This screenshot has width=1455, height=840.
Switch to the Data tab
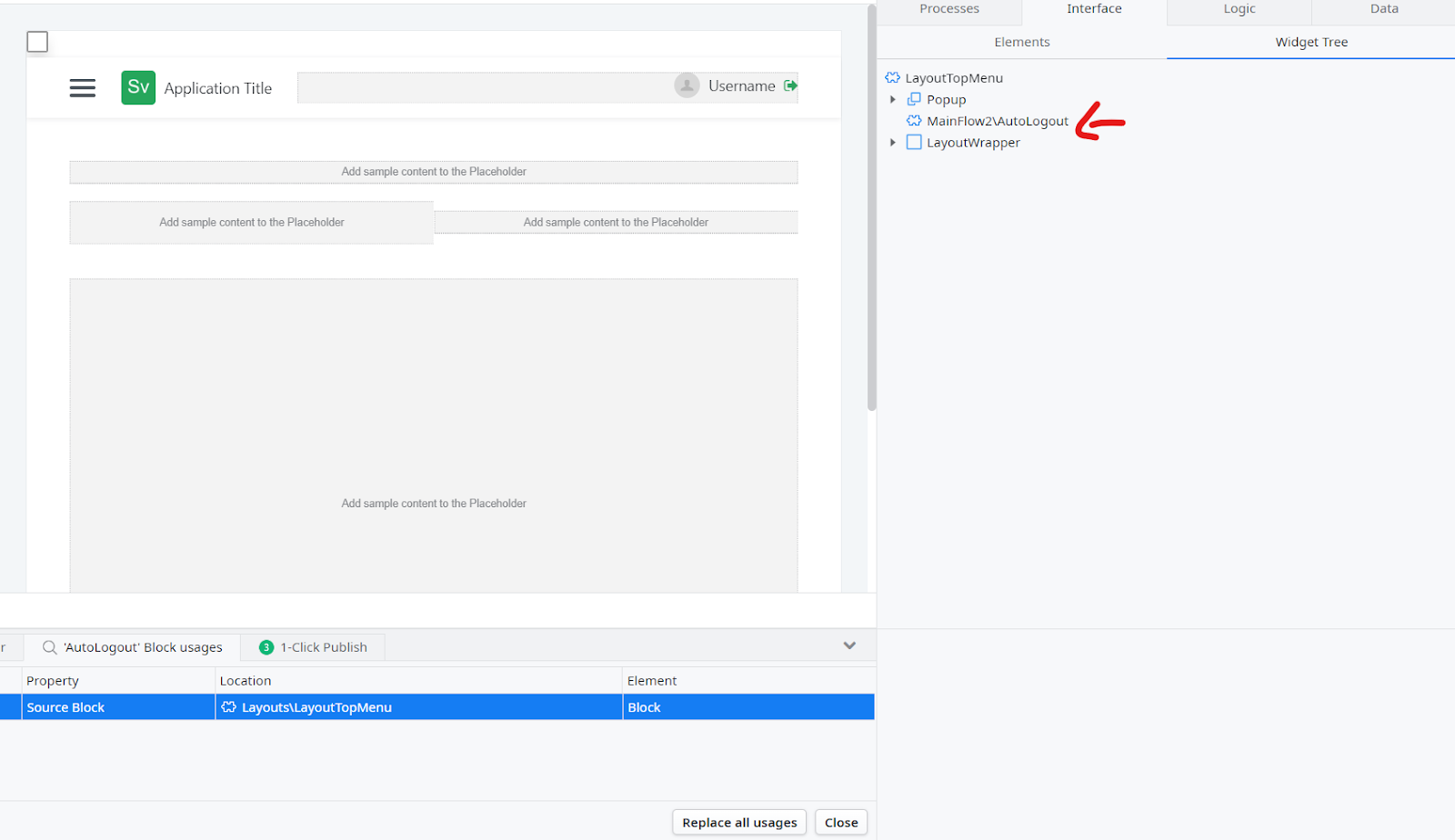(1384, 9)
